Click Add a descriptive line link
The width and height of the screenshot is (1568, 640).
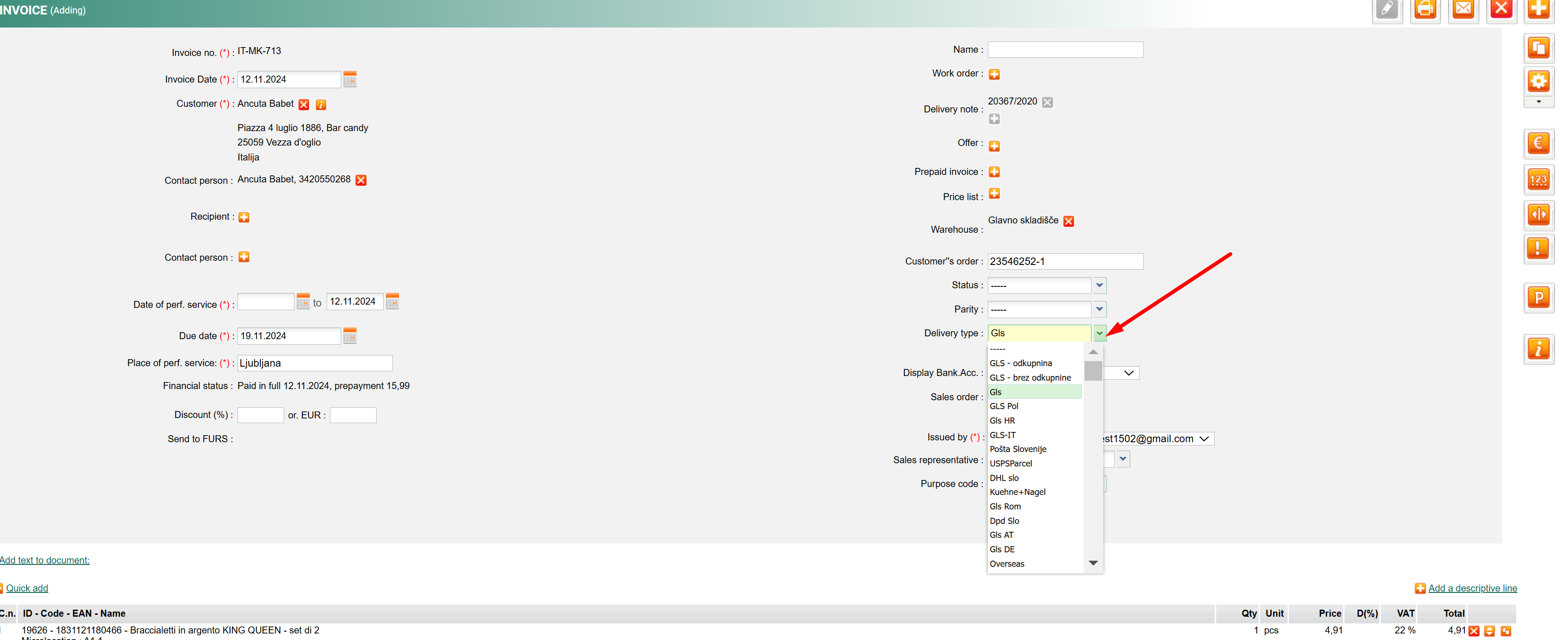point(1472,588)
